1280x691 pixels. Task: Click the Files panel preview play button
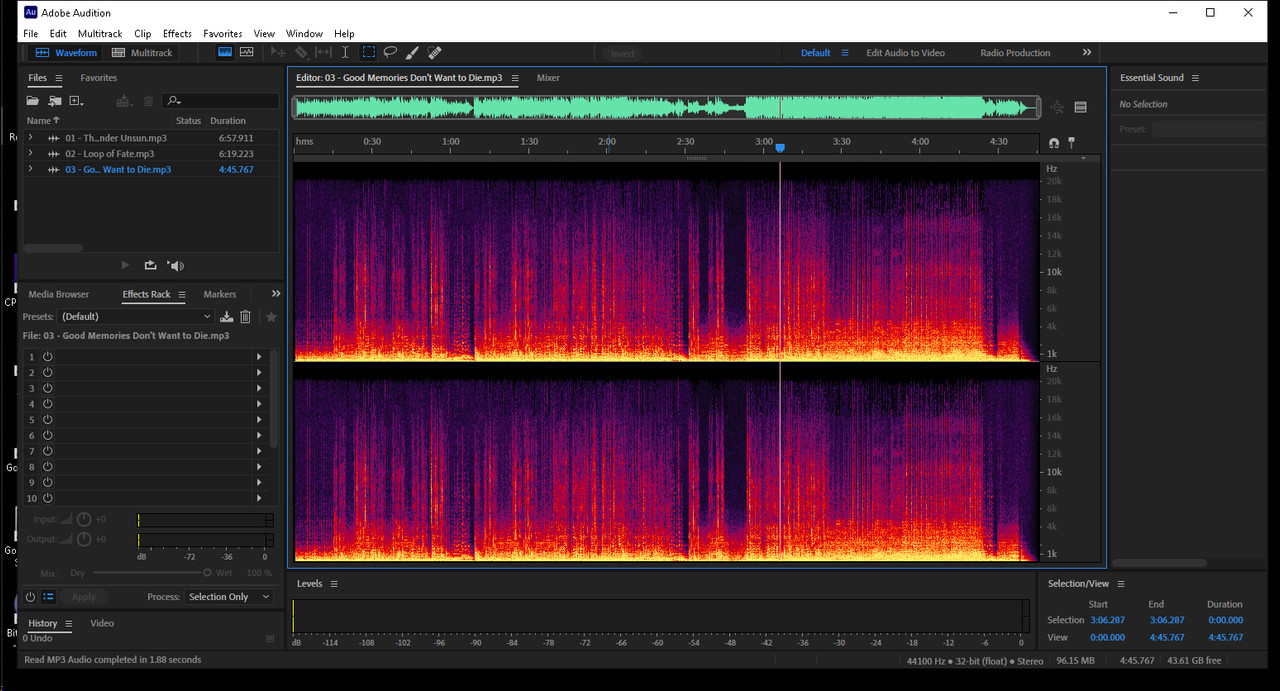pyautogui.click(x=125, y=265)
